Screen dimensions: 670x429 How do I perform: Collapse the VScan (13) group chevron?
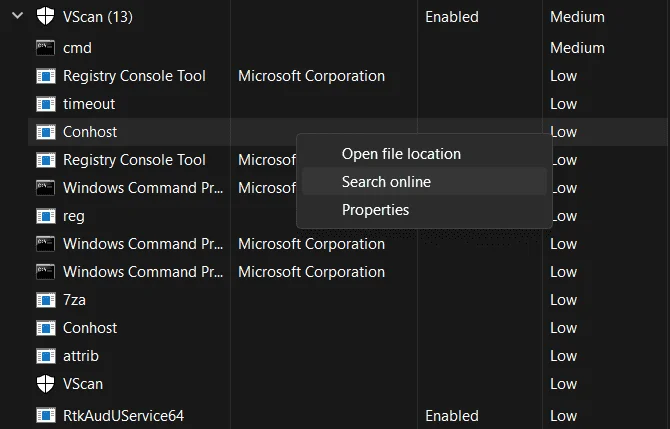(18, 16)
